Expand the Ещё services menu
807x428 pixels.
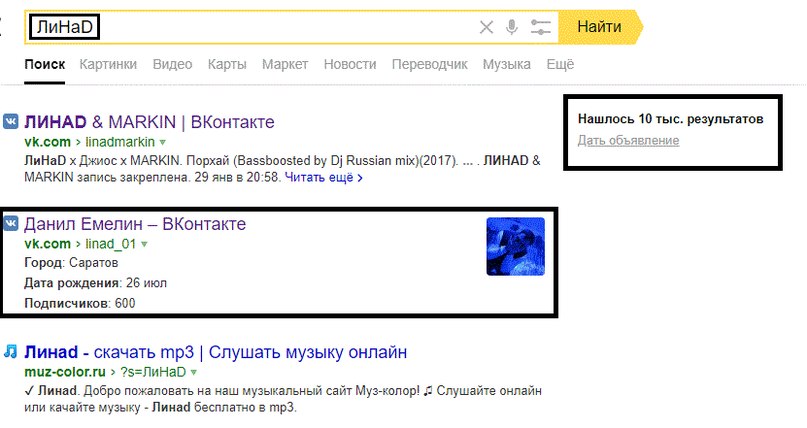tap(560, 64)
